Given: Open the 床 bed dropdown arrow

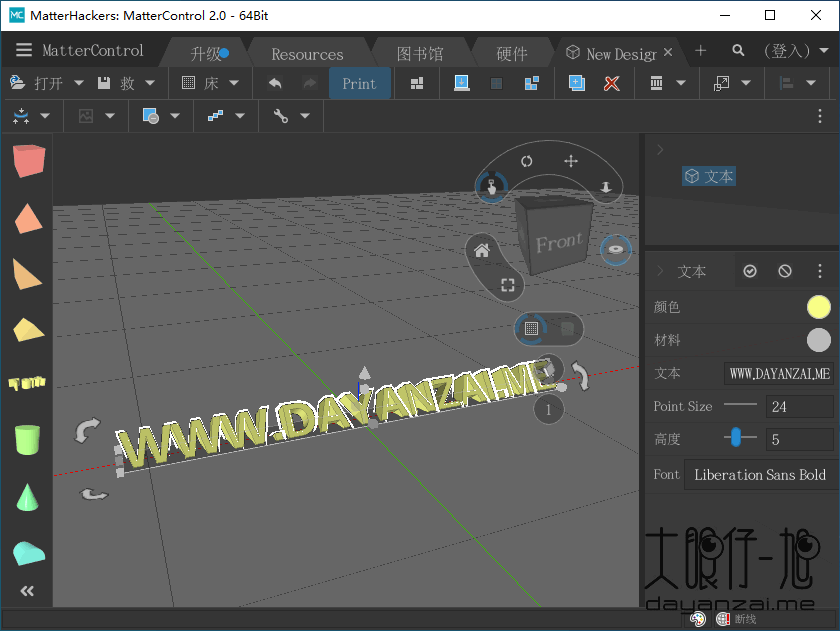Looking at the screenshot, I should point(234,83).
